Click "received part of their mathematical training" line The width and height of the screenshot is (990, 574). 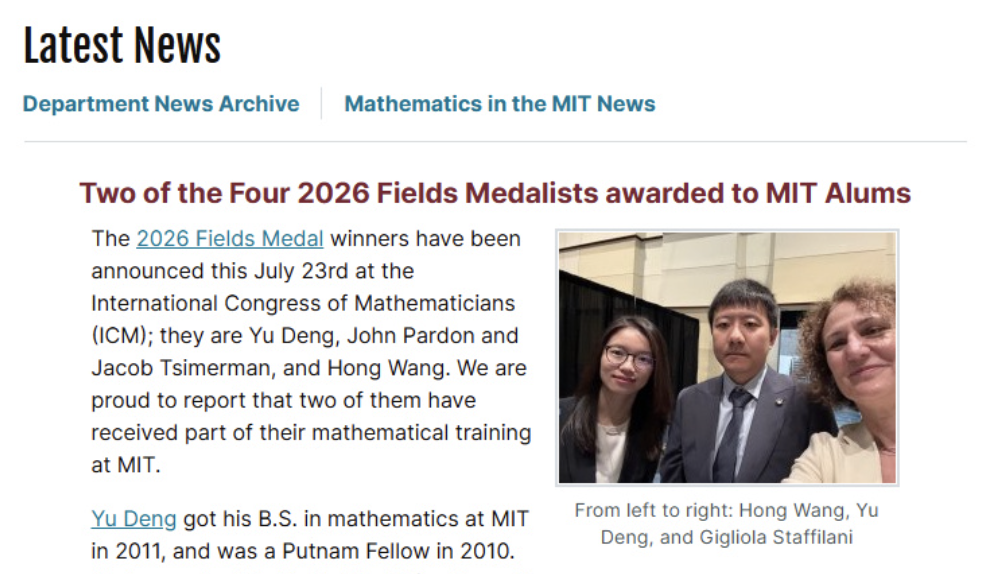(x=311, y=433)
